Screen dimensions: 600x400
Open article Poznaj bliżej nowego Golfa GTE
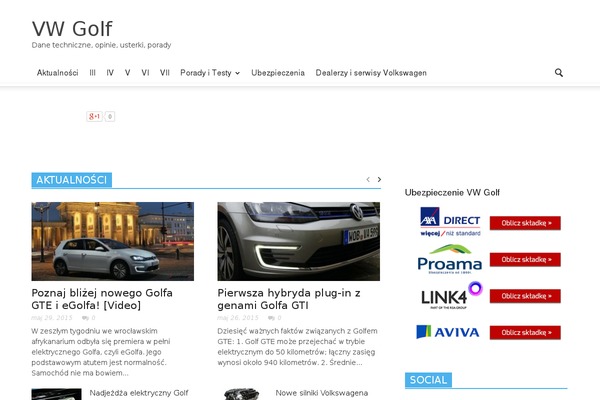tap(102, 299)
